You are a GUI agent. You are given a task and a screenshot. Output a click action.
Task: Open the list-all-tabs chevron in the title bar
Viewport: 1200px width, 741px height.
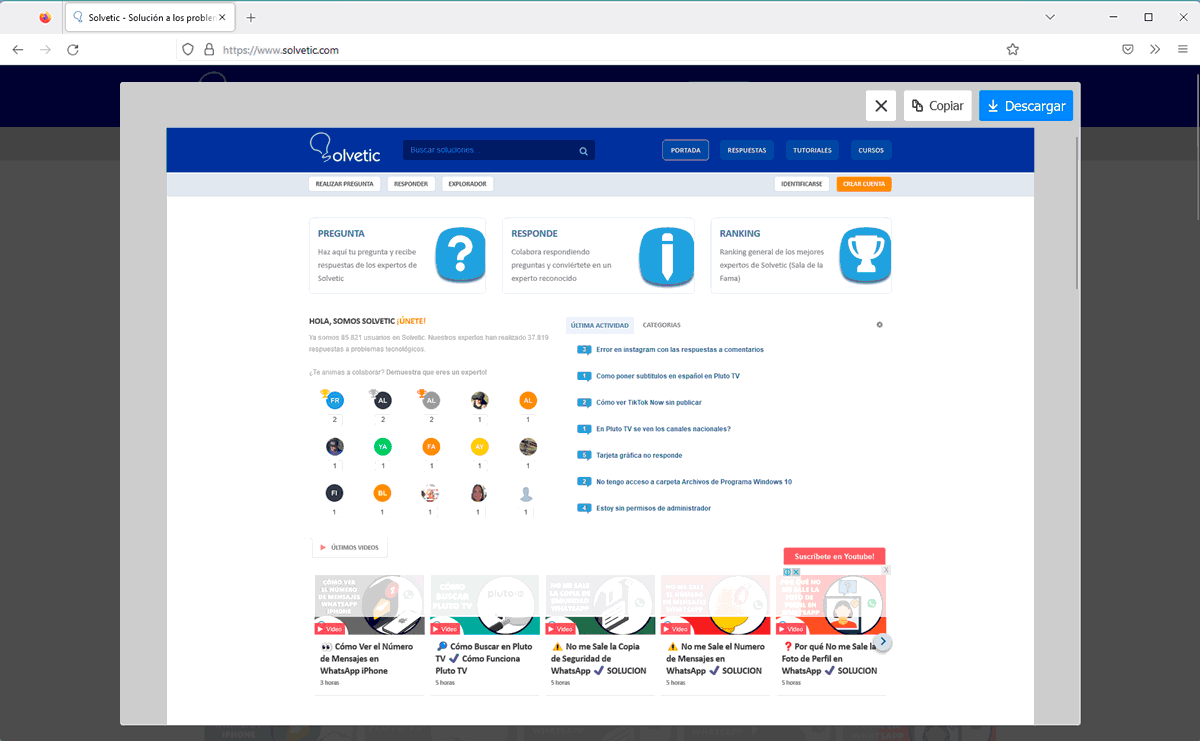1050,16
